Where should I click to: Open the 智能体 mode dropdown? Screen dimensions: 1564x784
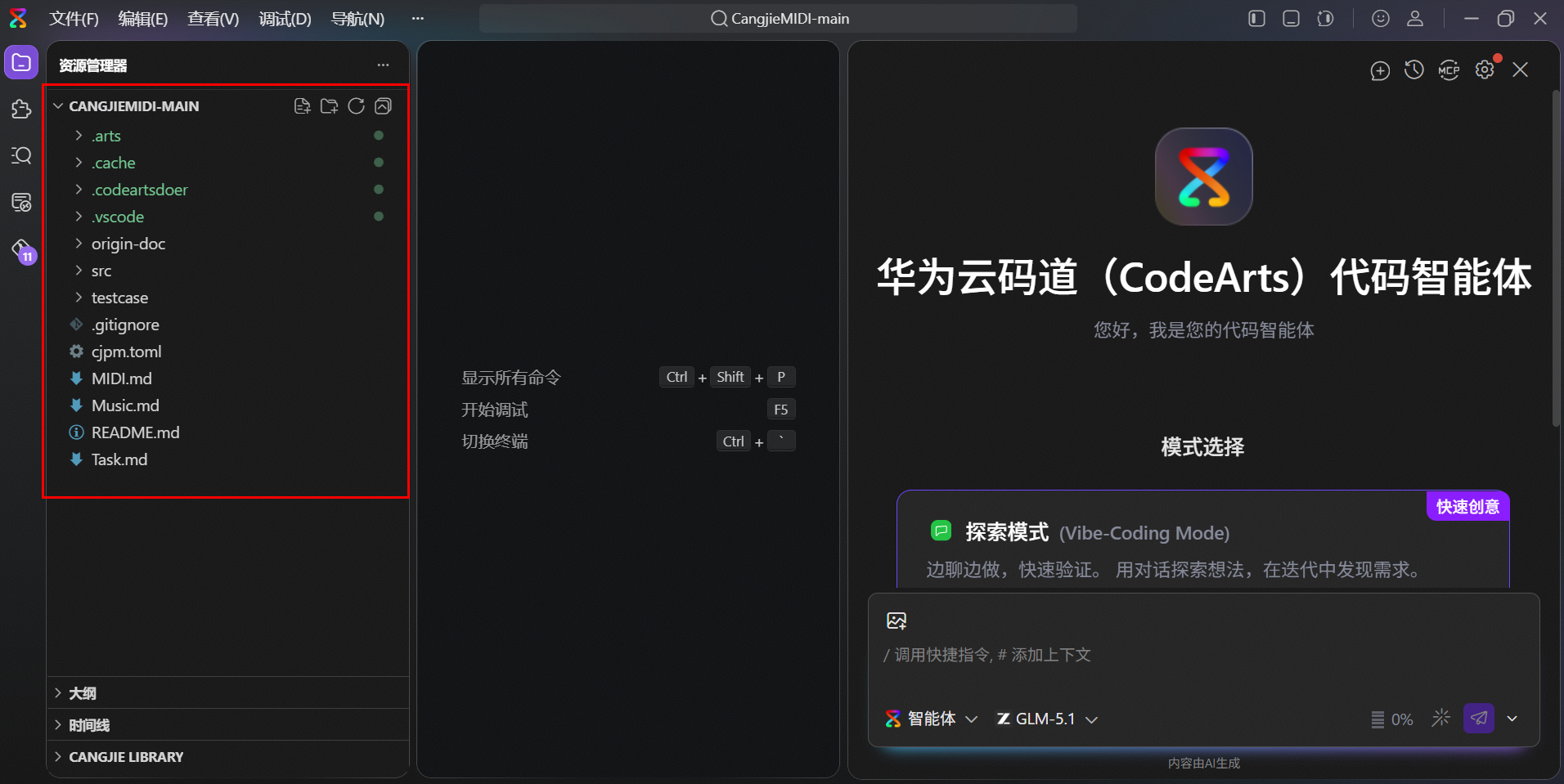(932, 719)
